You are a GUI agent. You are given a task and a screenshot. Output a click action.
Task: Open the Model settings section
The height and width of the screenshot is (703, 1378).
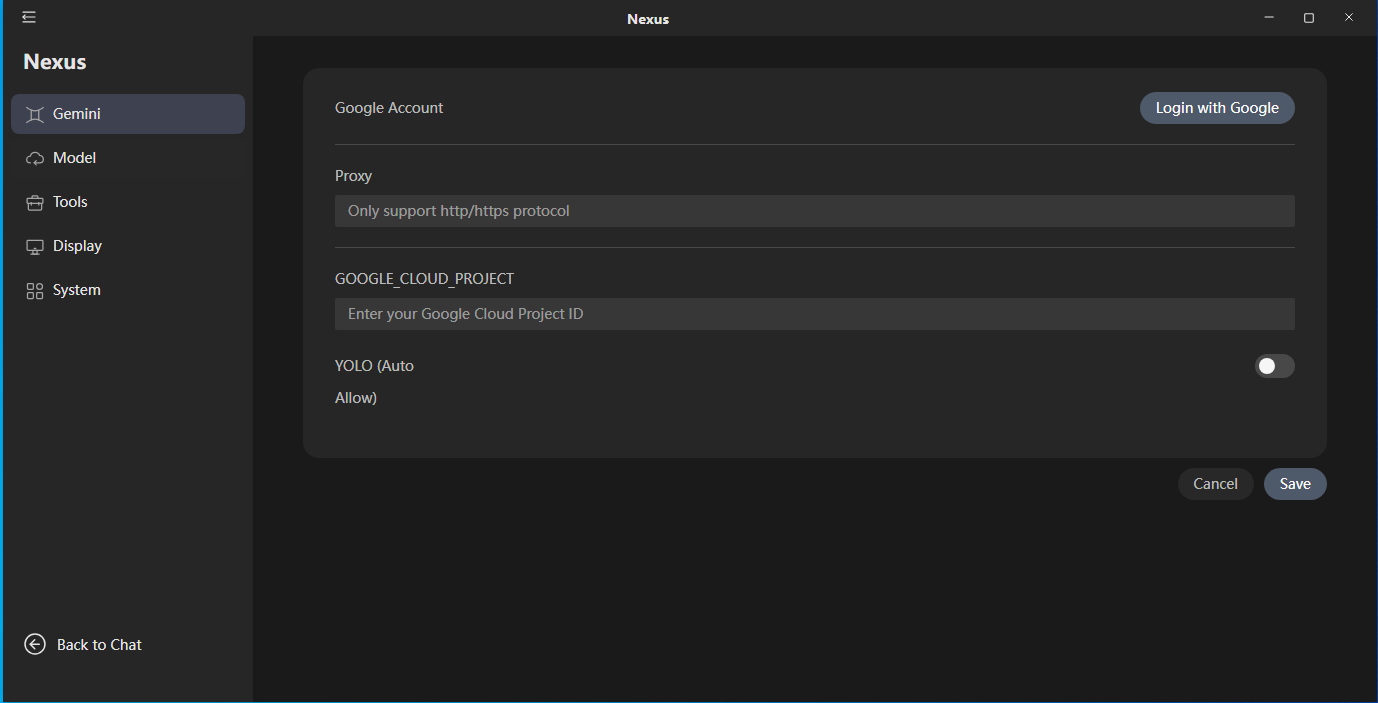[128, 158]
